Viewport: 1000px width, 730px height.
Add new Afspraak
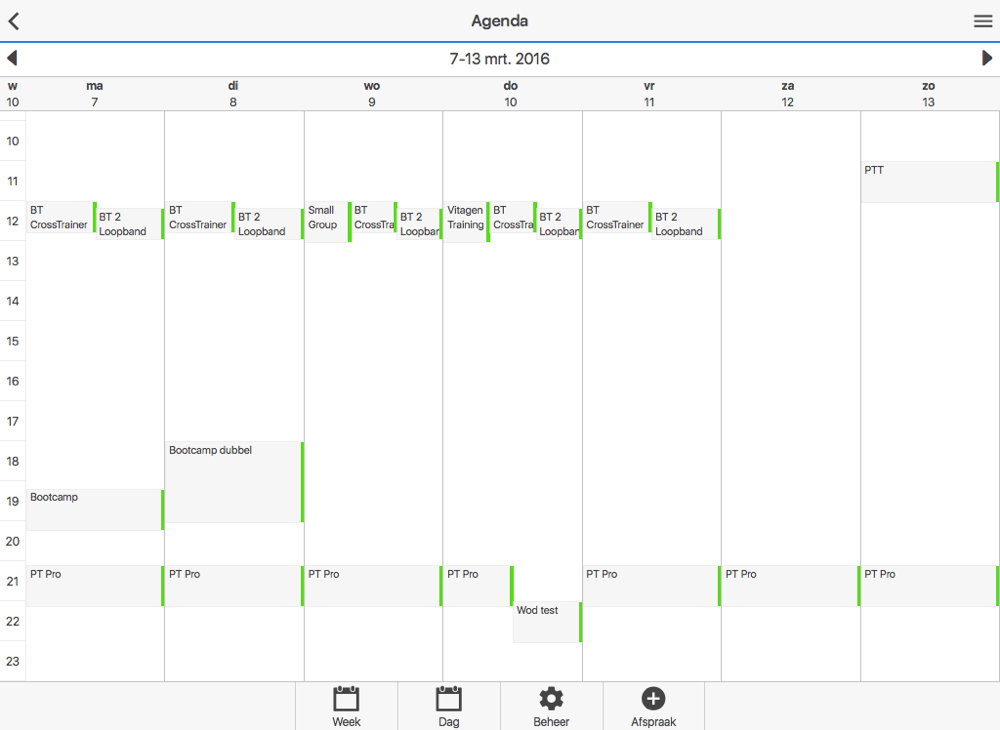[654, 706]
